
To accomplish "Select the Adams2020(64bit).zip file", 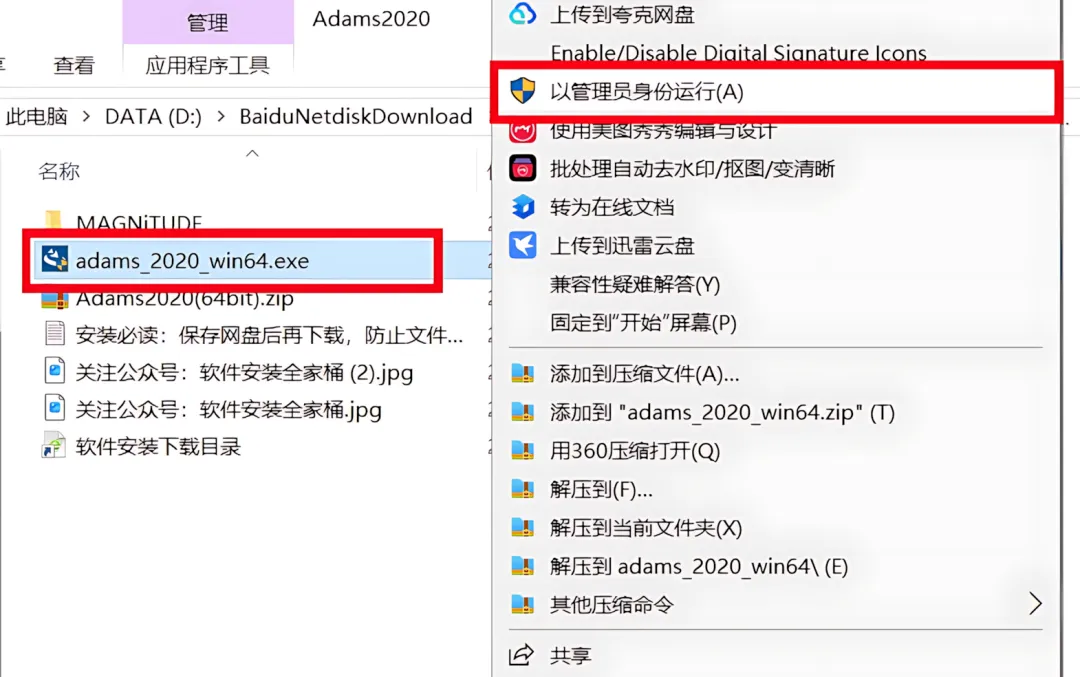I will [184, 299].
